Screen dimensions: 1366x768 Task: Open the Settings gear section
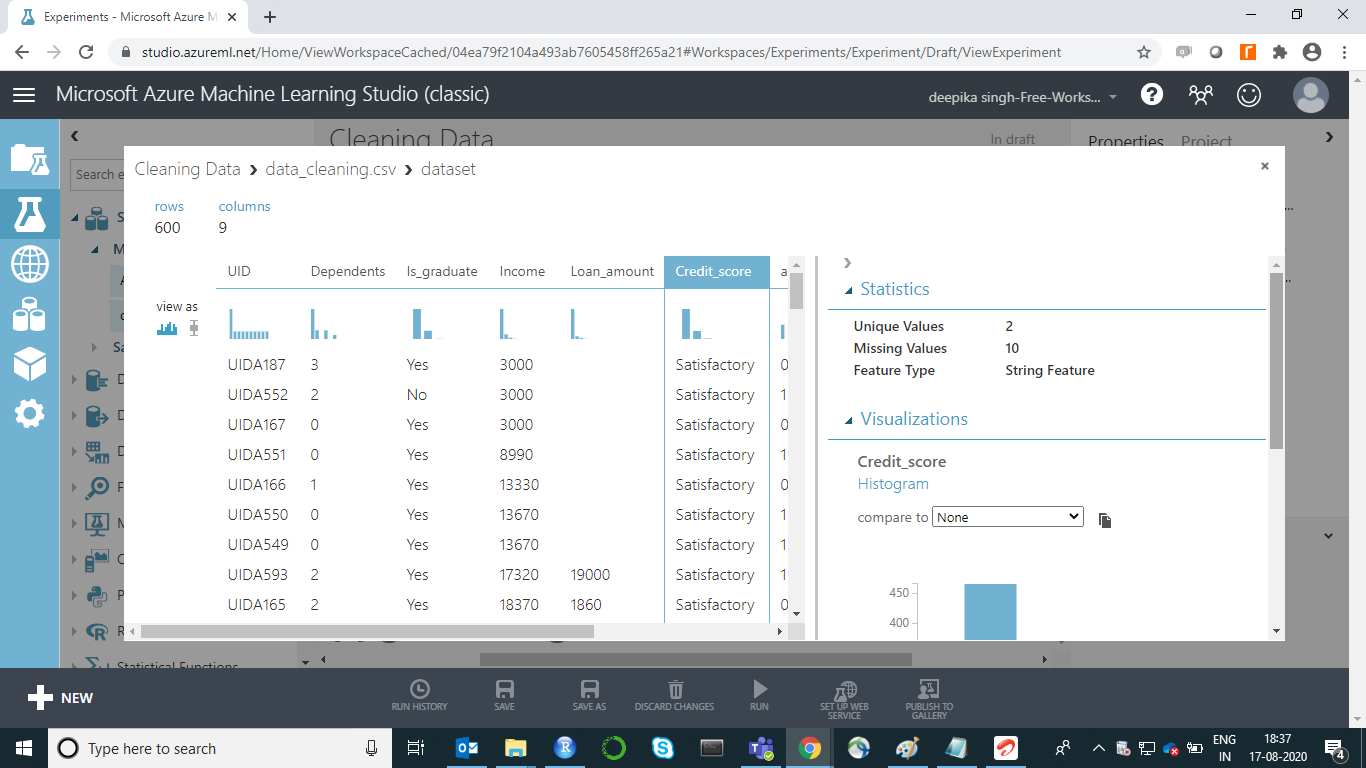(x=29, y=413)
